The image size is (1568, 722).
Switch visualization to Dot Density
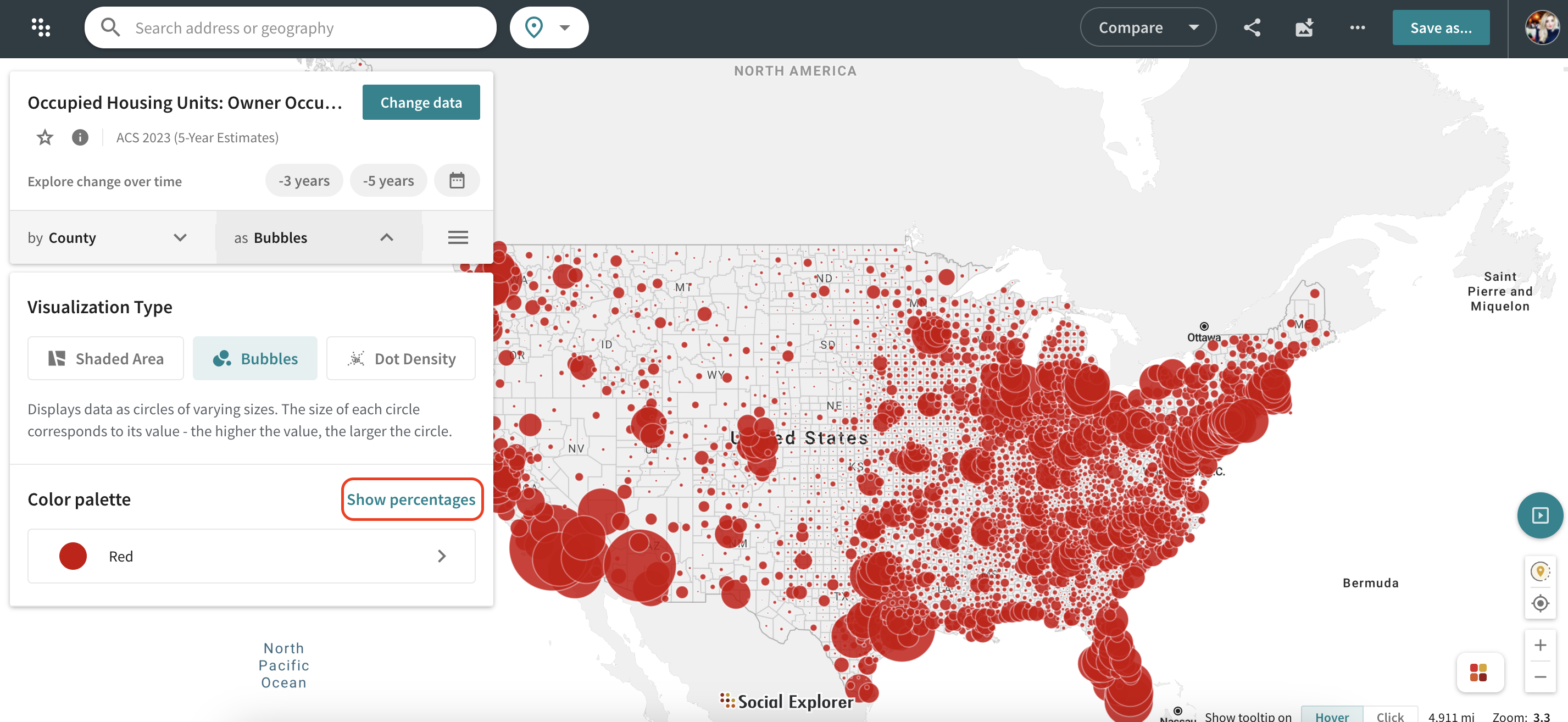point(401,358)
